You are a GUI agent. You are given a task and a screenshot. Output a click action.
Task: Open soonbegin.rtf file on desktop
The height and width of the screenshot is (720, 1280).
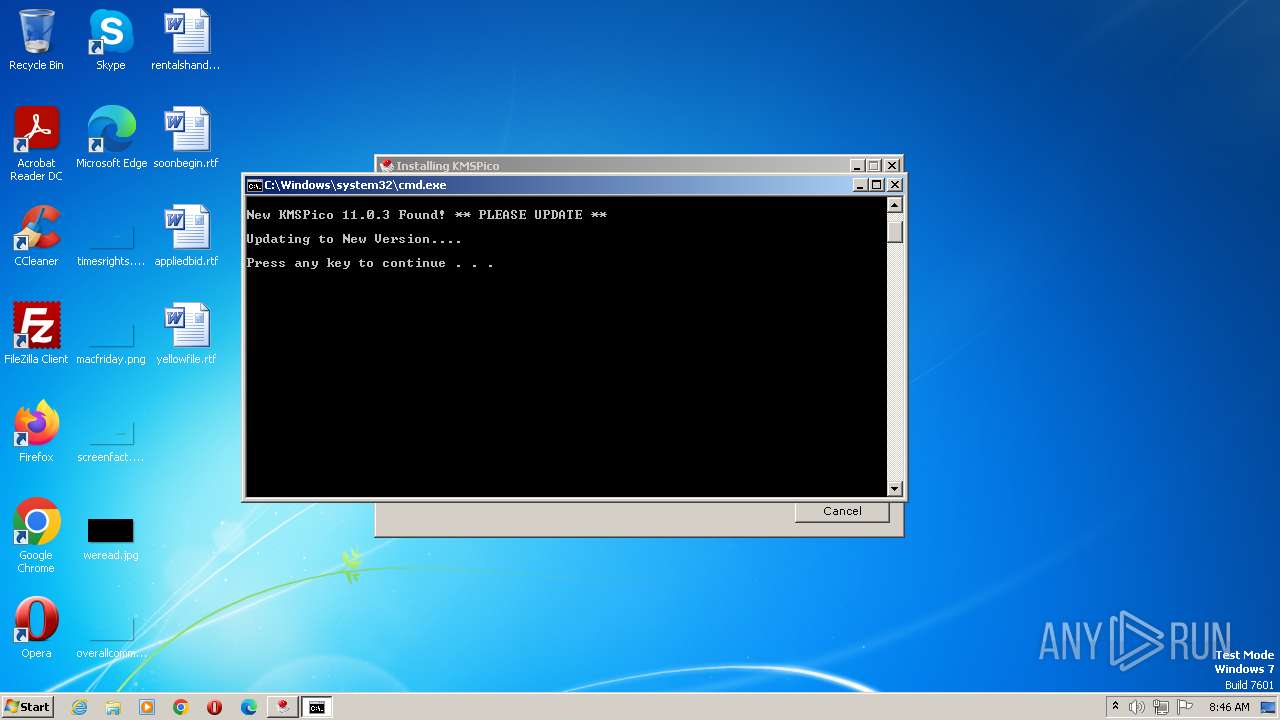click(186, 138)
